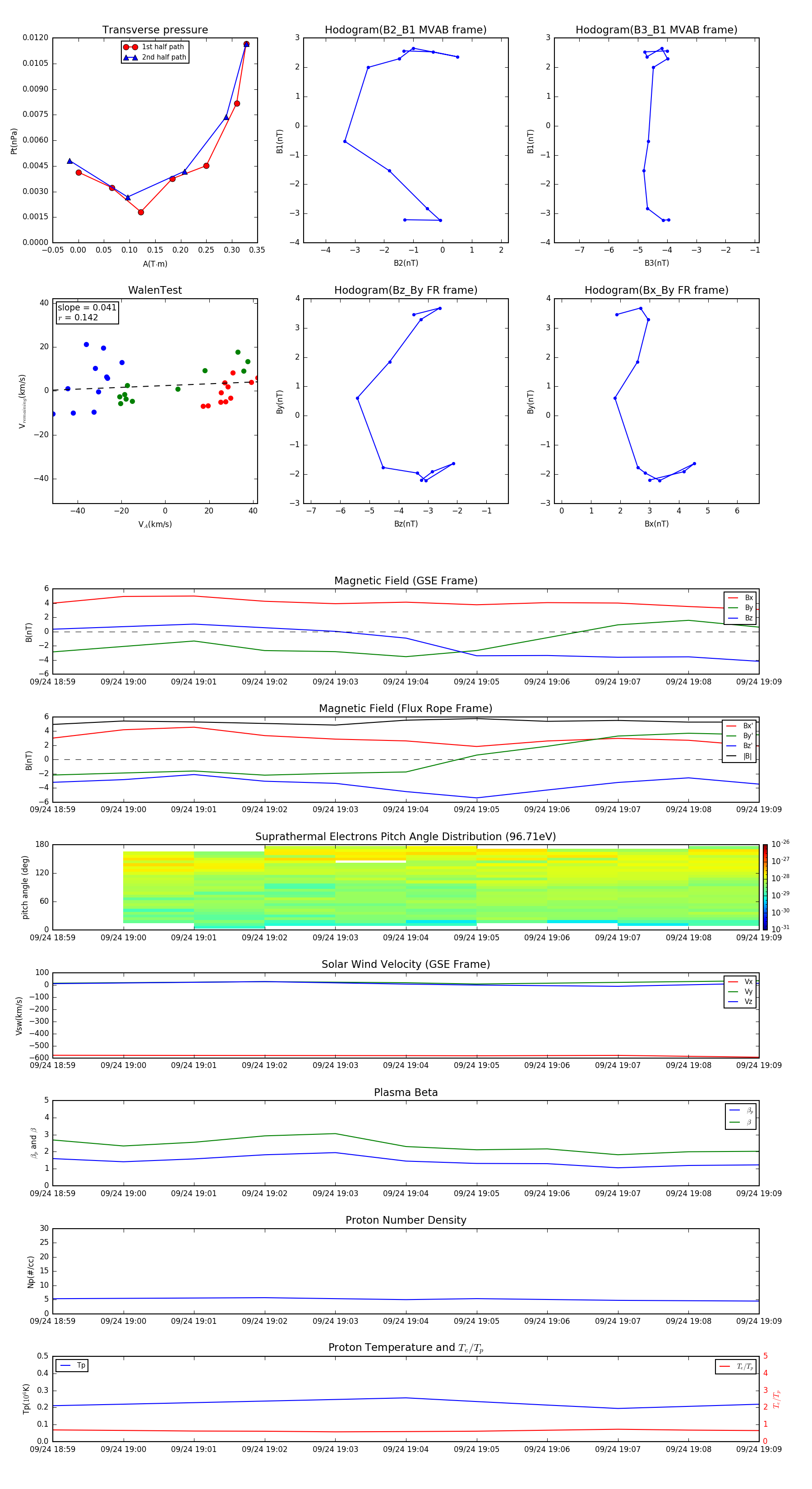Click 'B3(nT)' x-axis label
The height and width of the screenshot is (1489, 812).
656,263
